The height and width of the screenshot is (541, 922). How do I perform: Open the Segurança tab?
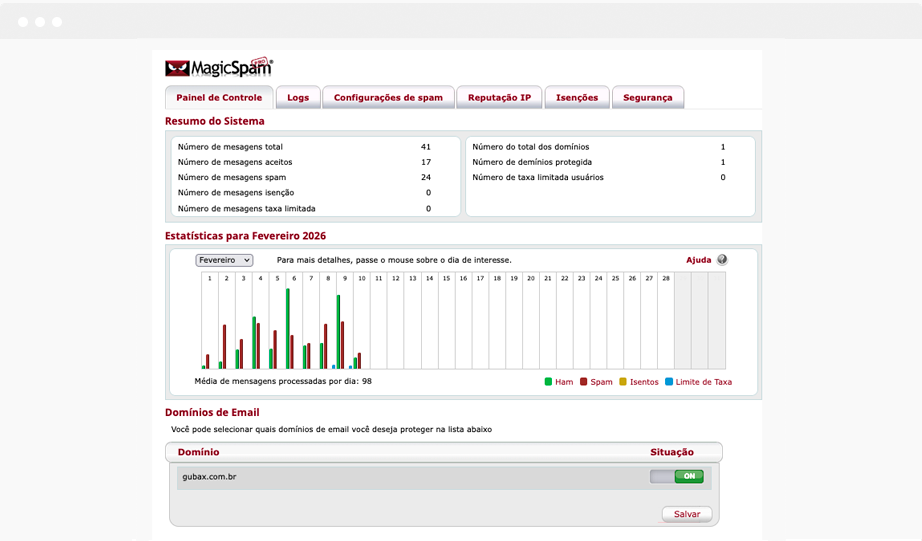tap(647, 98)
